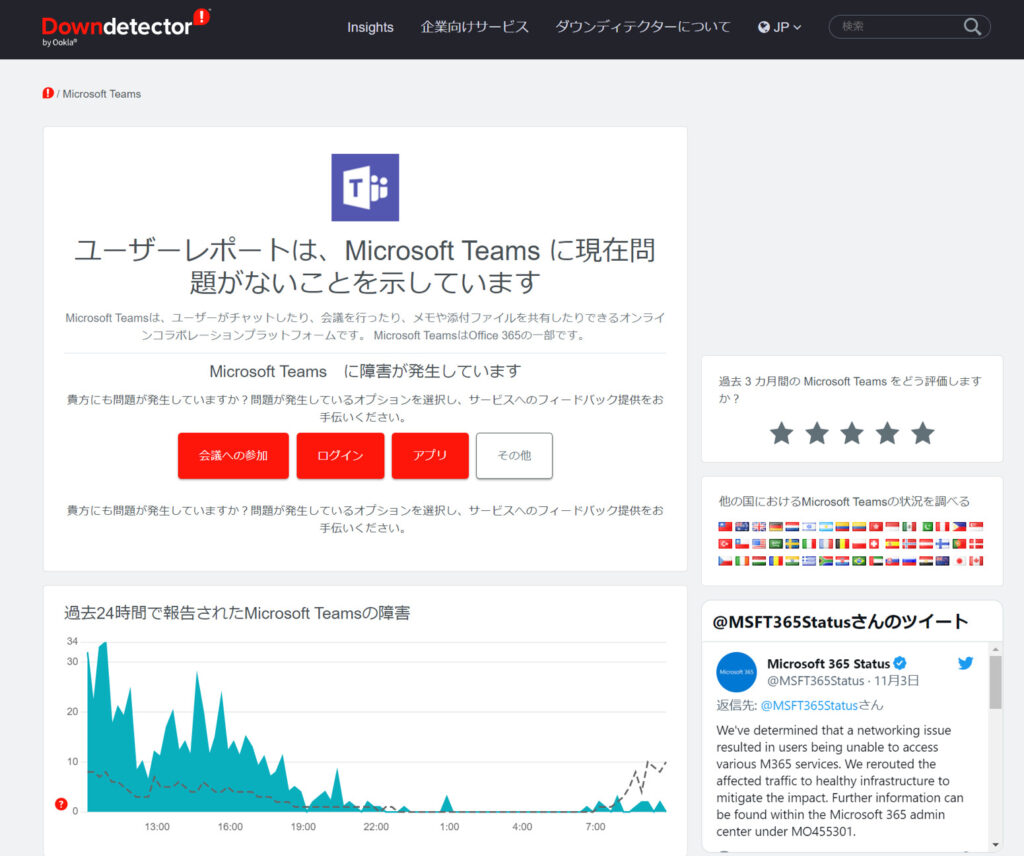
Task: Open the Microsoft 365 Status account name
Action: click(x=828, y=663)
